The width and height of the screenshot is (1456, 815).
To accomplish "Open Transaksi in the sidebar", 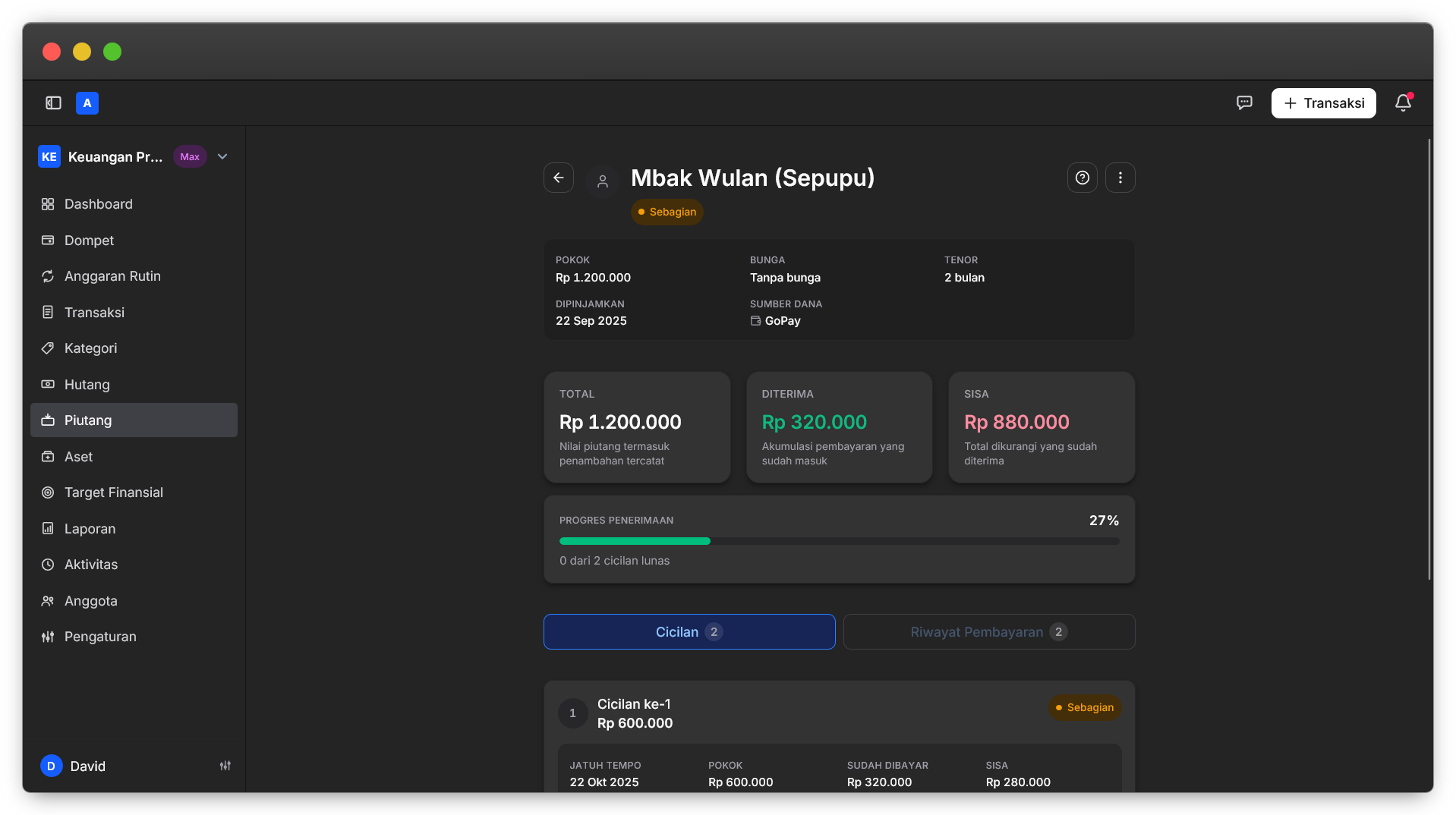I will point(134,313).
